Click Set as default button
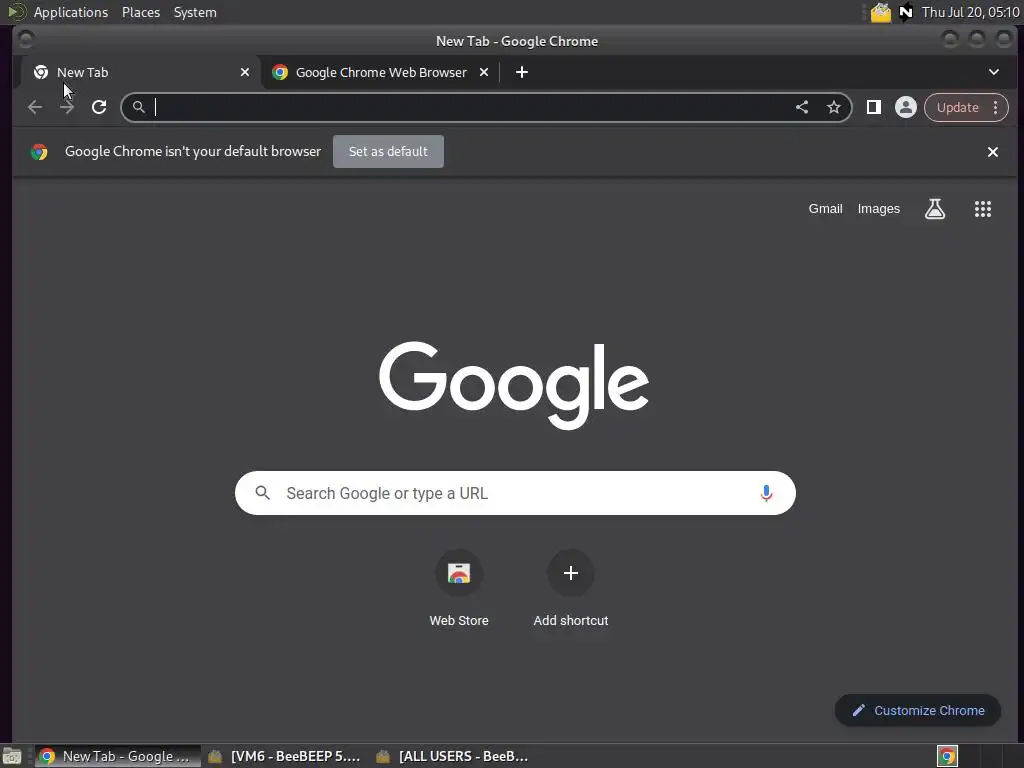This screenshot has width=1024, height=768. (x=389, y=152)
